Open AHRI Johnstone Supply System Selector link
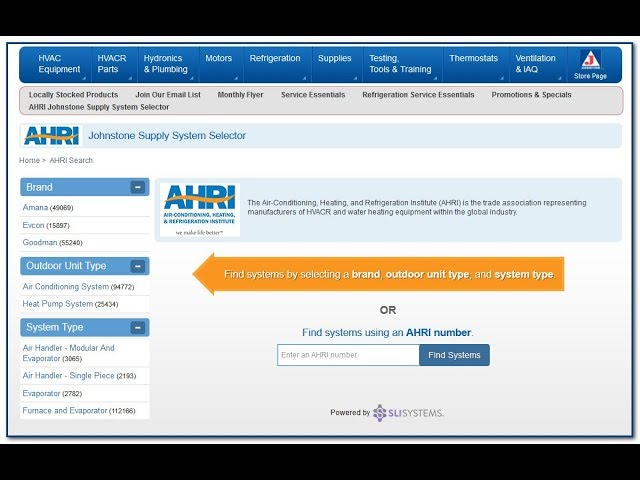The image size is (640, 480). pos(99,107)
